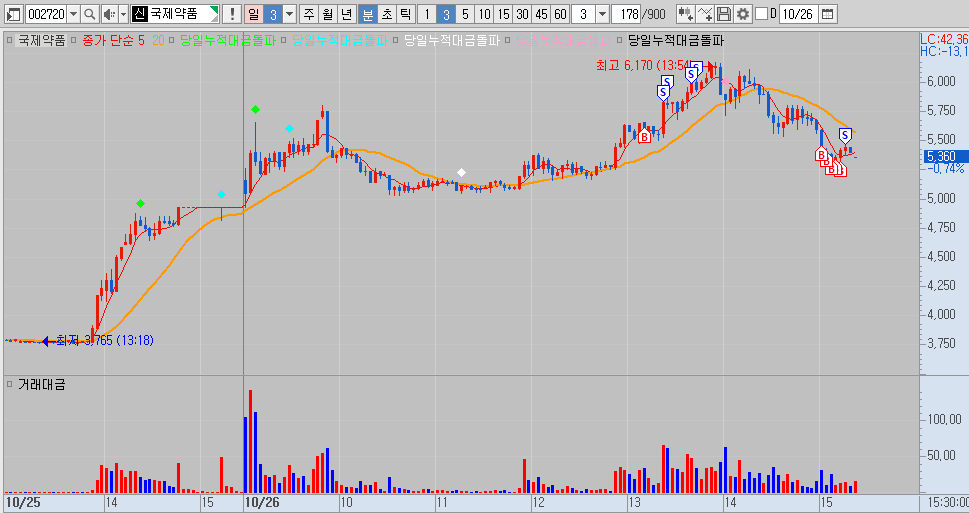Screen dimensions: 969x513
Task: Click the custom interval field showing 3
Action: tap(583, 14)
